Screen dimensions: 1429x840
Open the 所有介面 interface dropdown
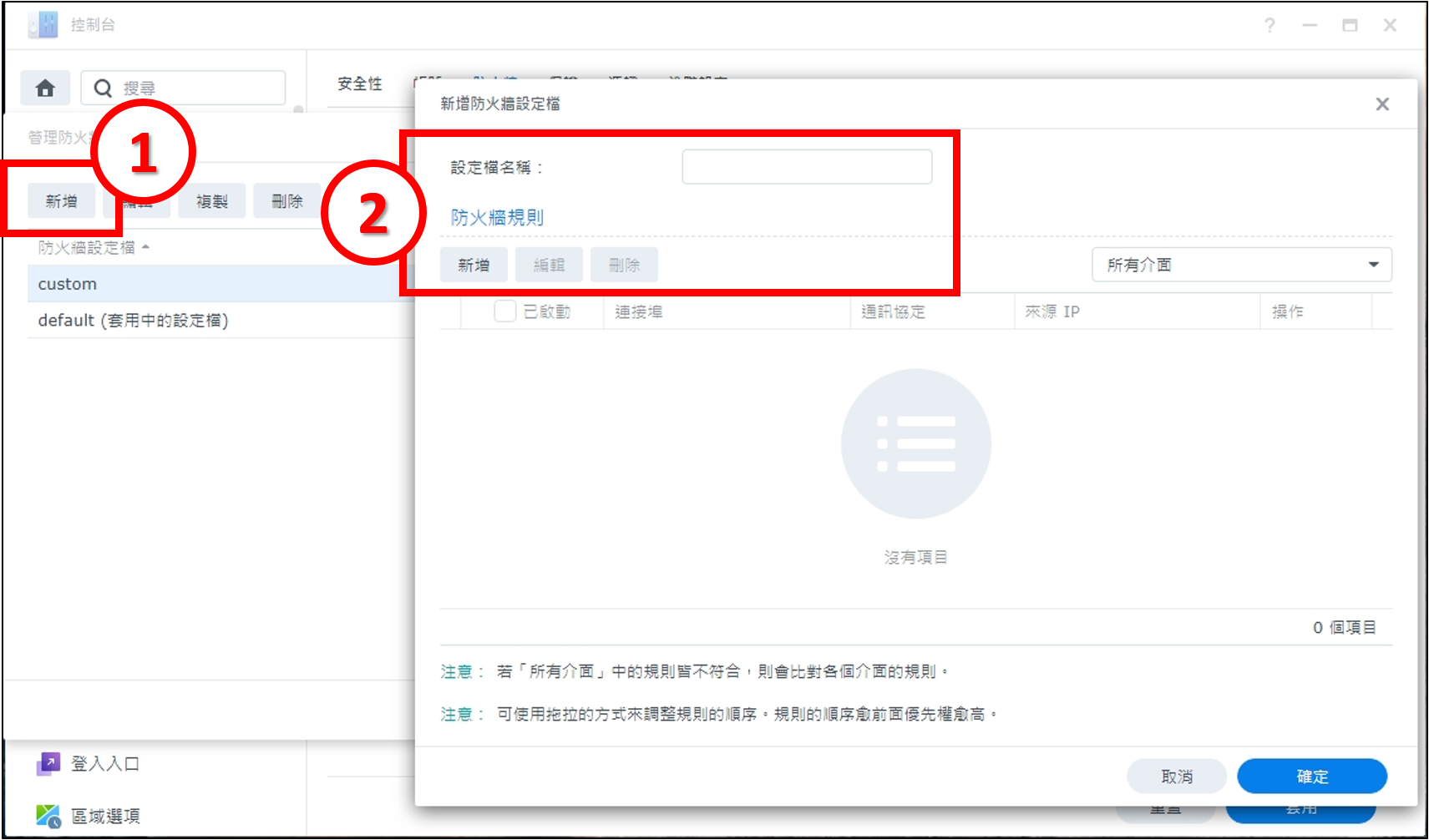click(1241, 265)
